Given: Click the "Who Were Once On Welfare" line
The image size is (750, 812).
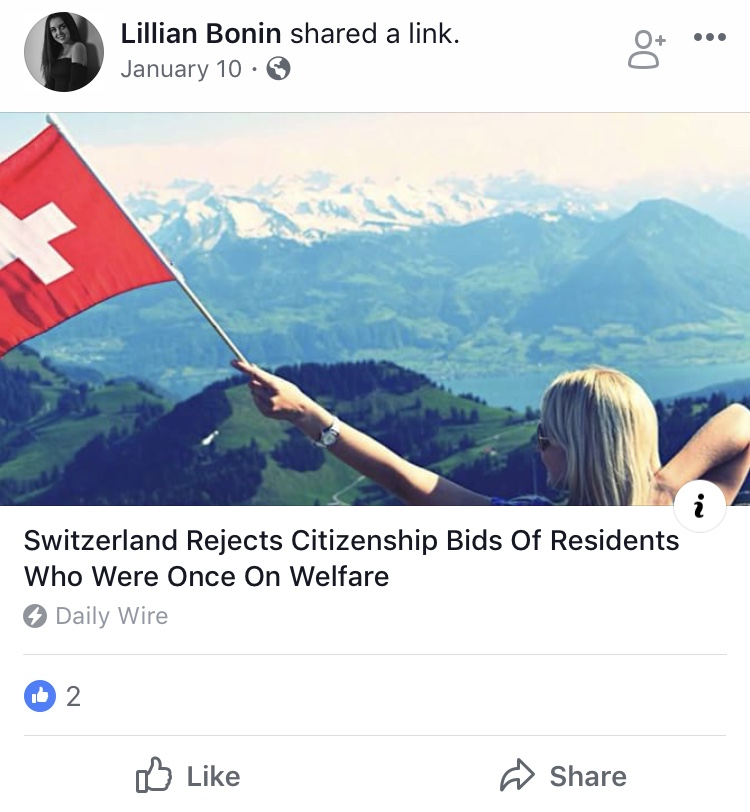Looking at the screenshot, I should click(x=206, y=576).
